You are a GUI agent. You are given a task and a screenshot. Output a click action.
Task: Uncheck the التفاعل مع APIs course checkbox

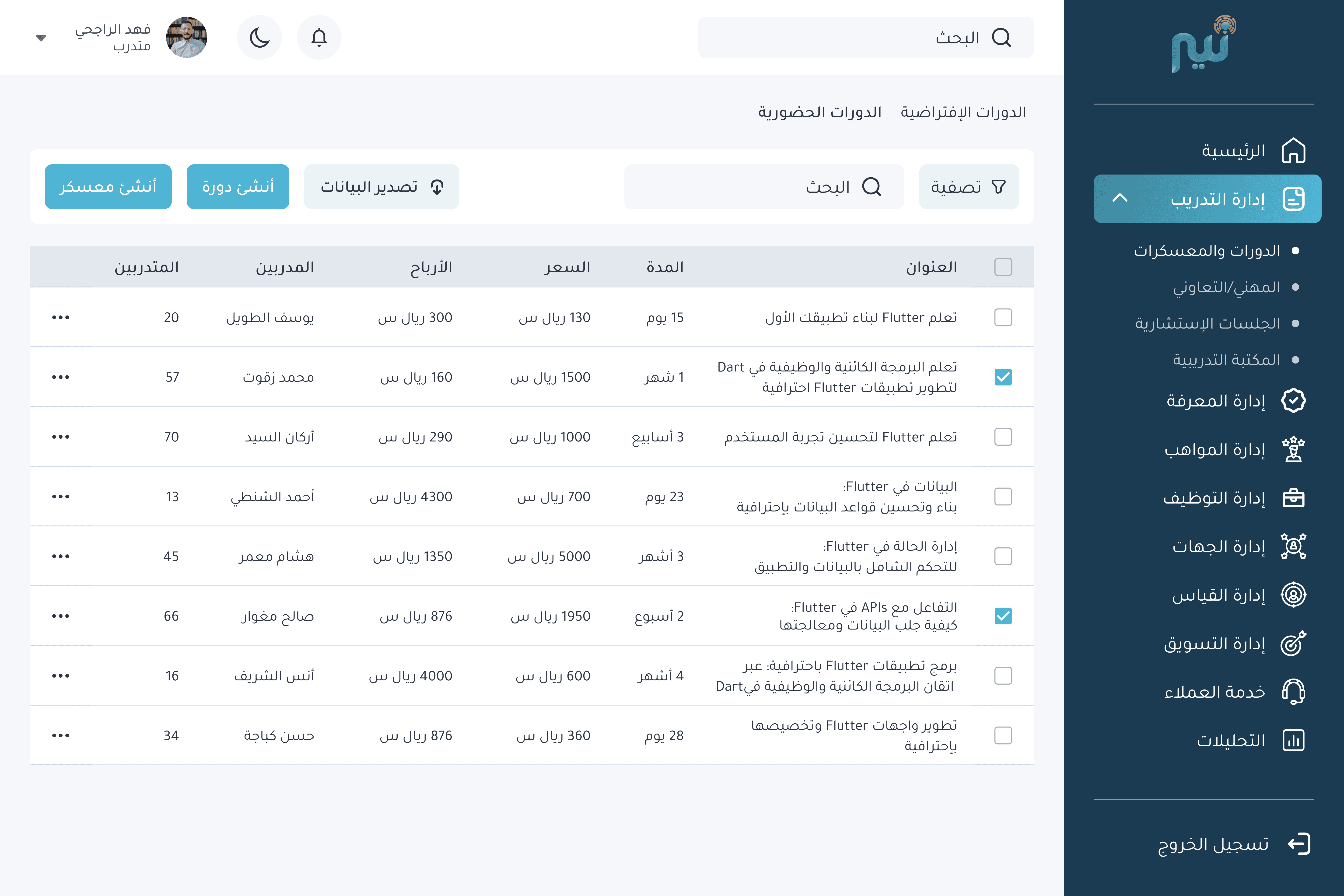pyautogui.click(x=1003, y=616)
